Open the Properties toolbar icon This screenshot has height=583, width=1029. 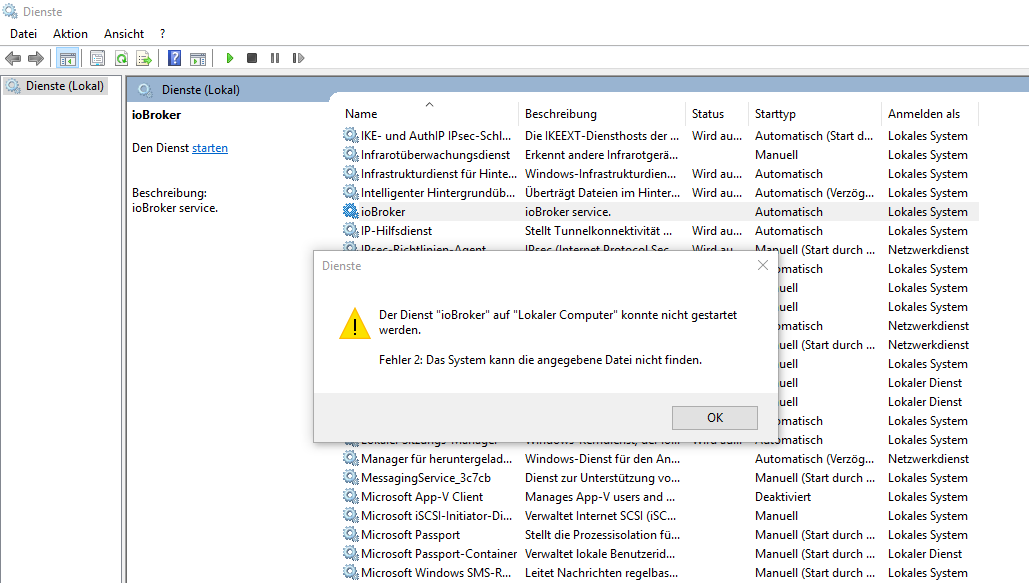97,58
